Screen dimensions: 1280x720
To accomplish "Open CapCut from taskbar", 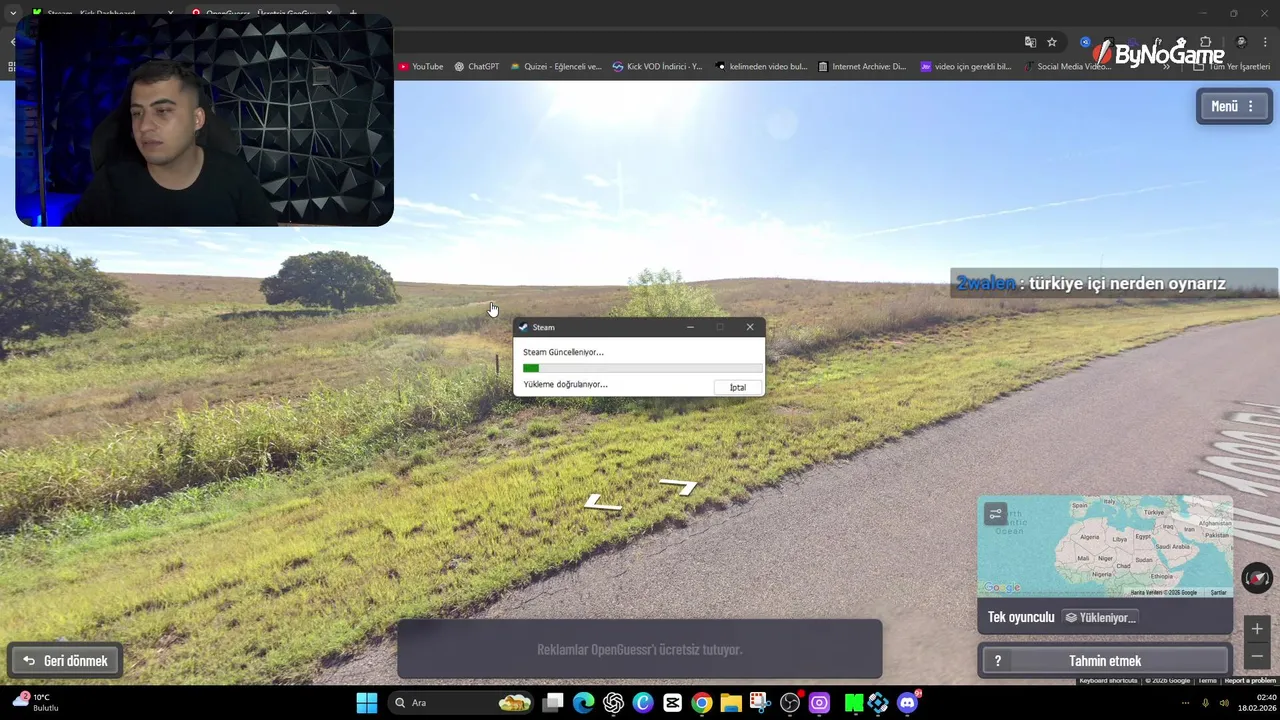I will click(x=672, y=703).
